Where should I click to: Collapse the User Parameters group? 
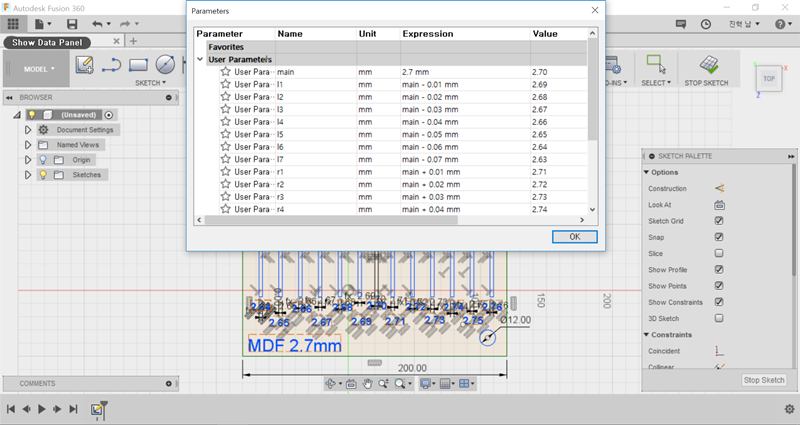coord(200,59)
